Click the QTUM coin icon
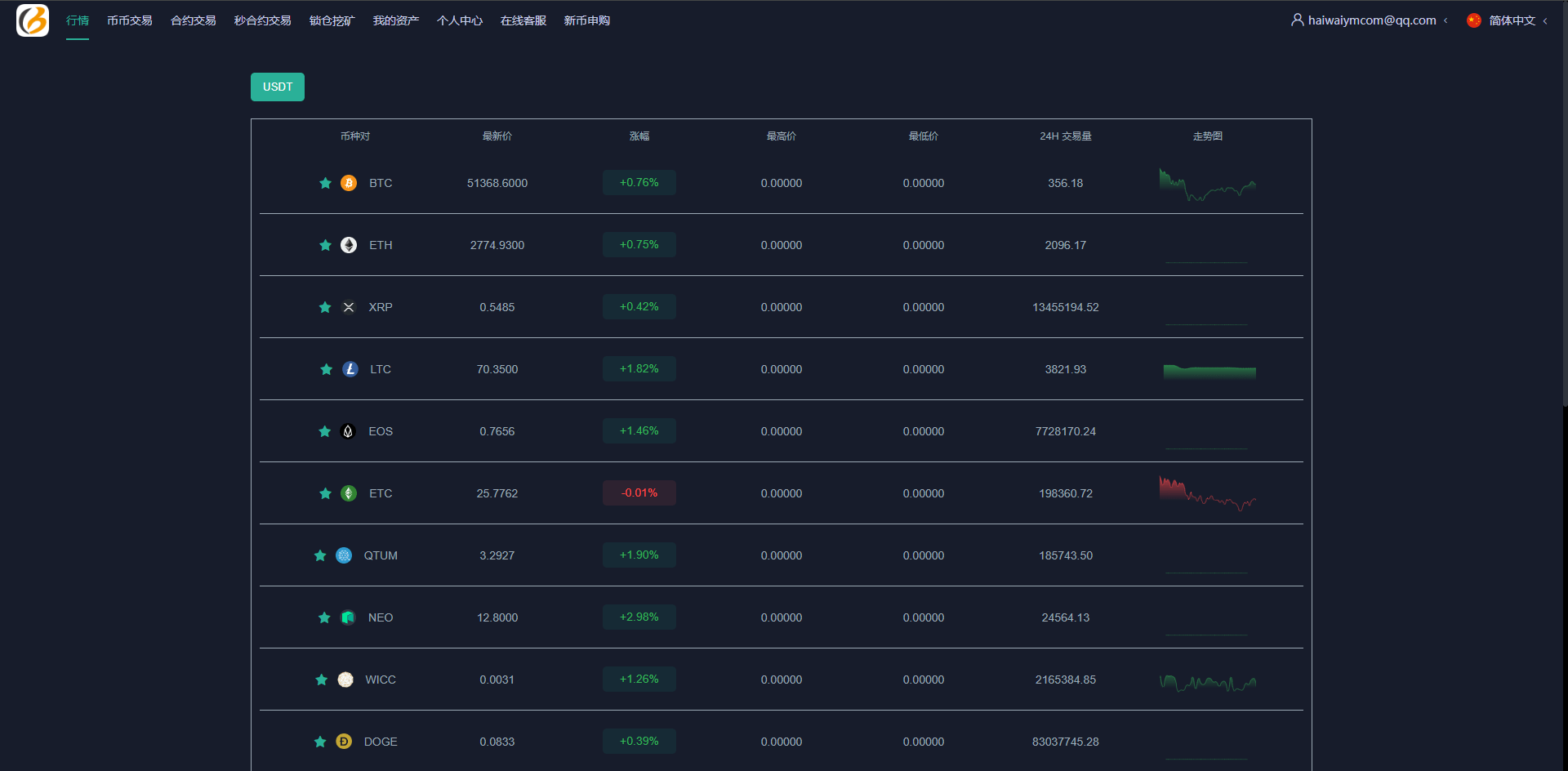This screenshot has width=1568, height=771. (344, 555)
